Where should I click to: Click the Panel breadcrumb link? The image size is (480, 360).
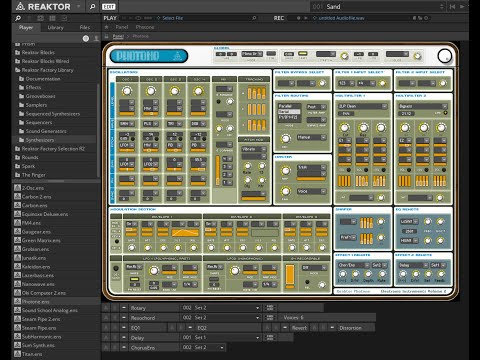(118, 36)
